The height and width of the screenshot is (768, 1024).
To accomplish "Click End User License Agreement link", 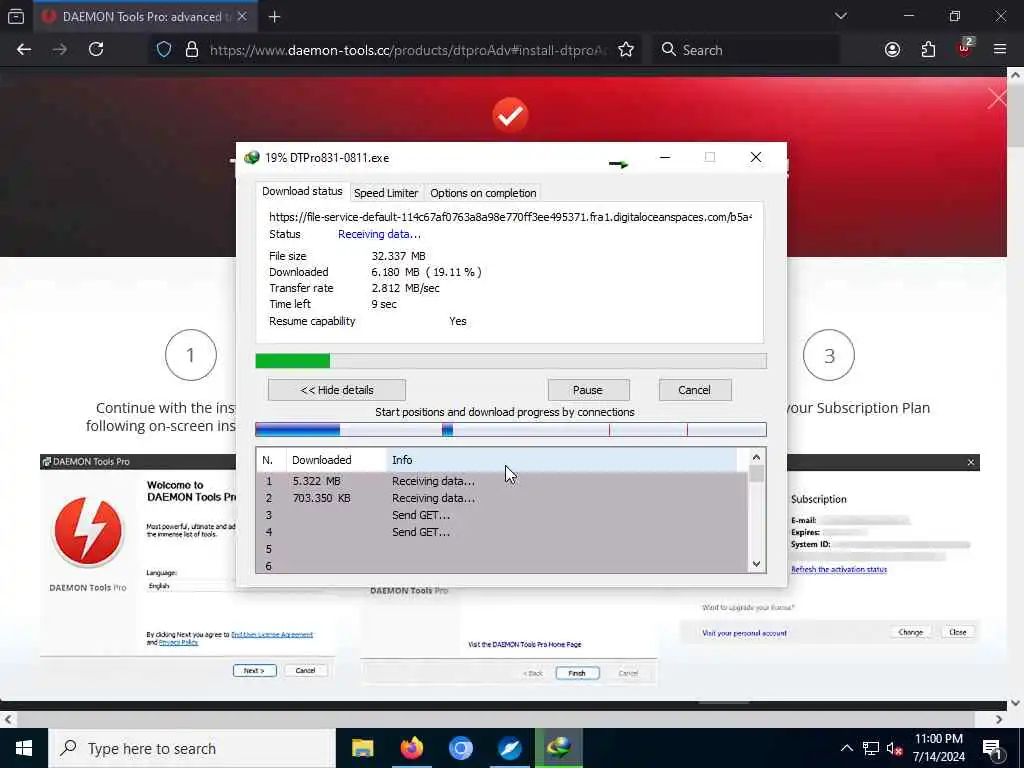I will point(272,635).
